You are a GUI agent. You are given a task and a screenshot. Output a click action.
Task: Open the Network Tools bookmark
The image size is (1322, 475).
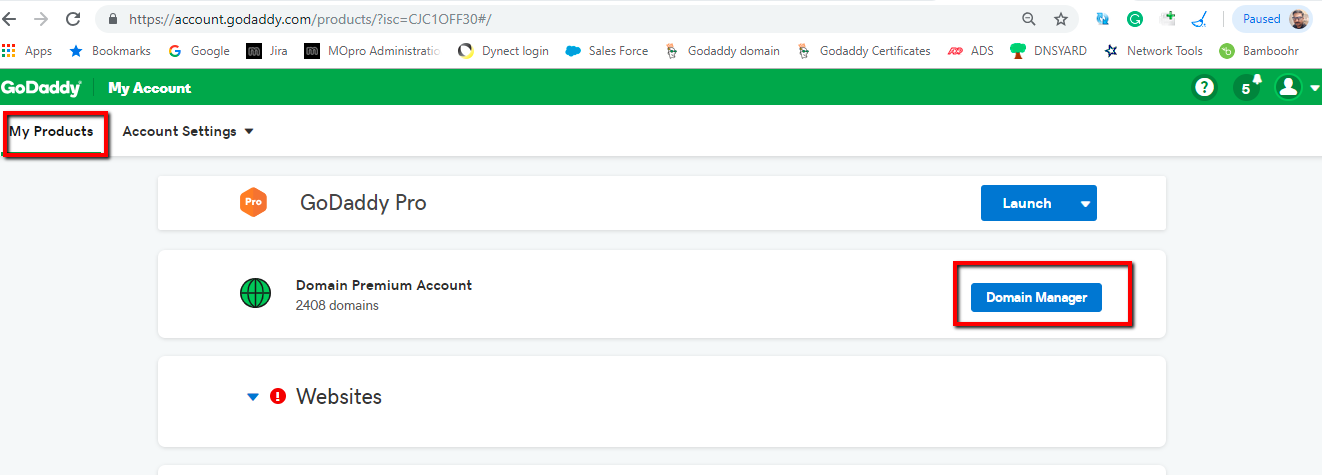[1152, 51]
